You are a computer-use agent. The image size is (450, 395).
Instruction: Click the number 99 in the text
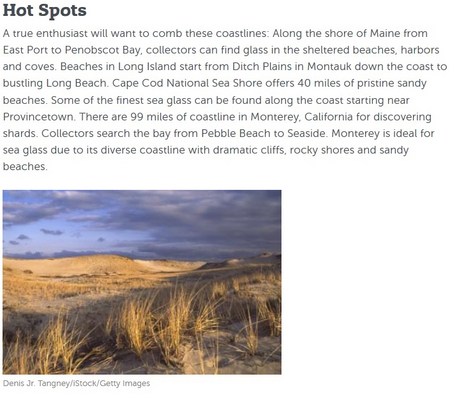(x=137, y=117)
